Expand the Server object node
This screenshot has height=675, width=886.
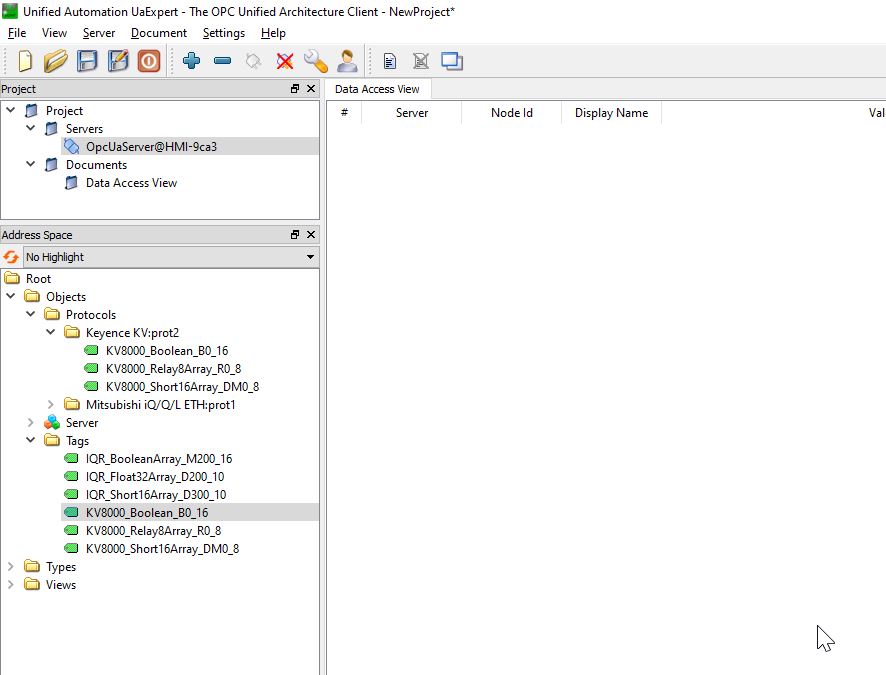pyautogui.click(x=31, y=423)
